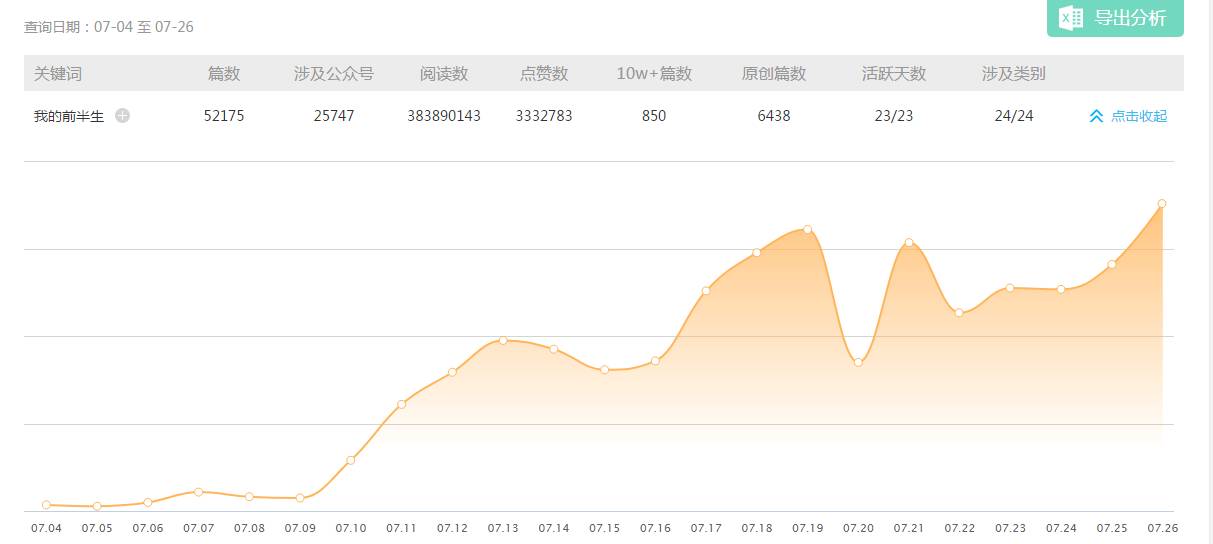Click the chart data point for 07.22
This screenshot has width=1213, height=544.
[959, 313]
